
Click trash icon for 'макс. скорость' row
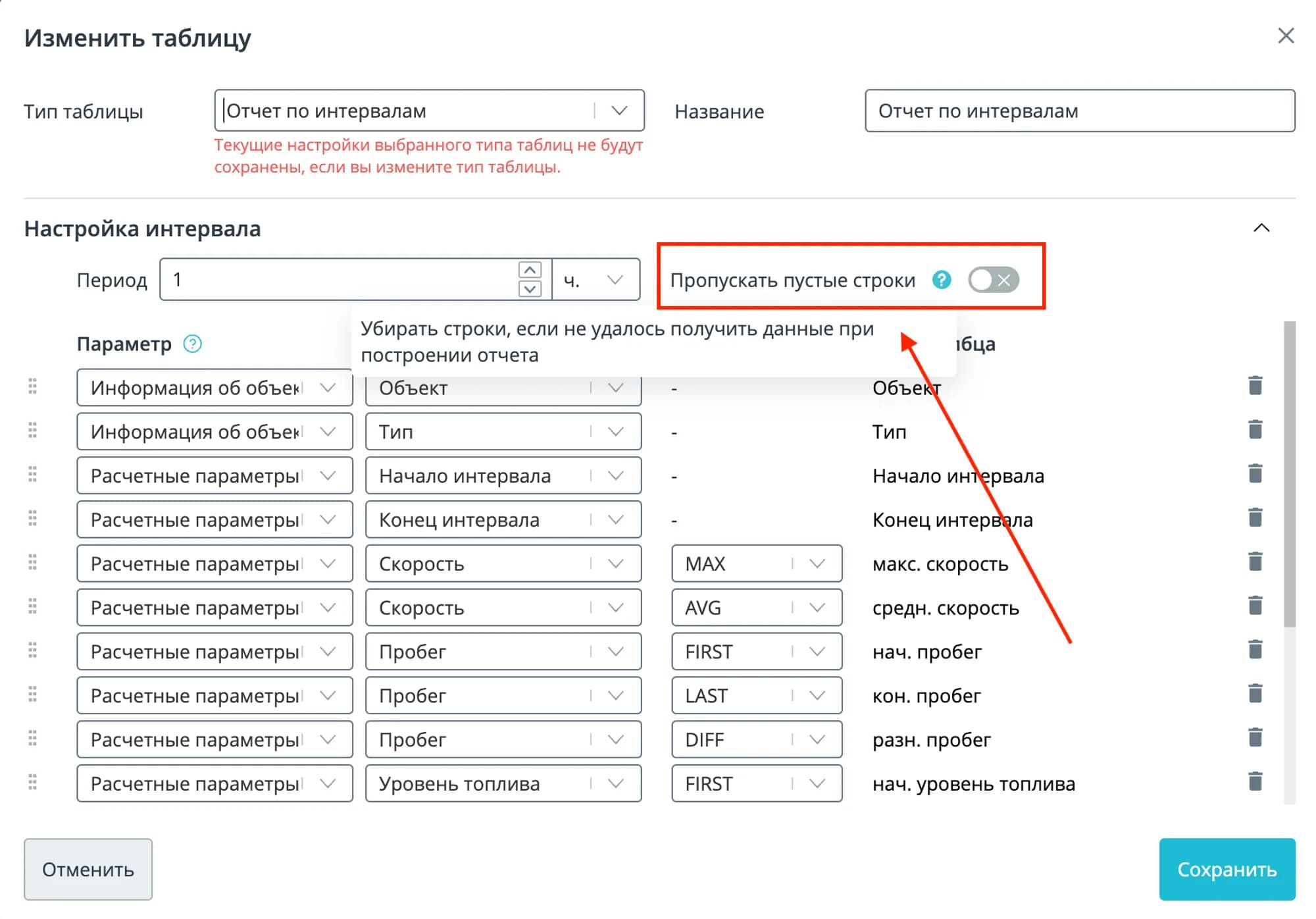click(x=1255, y=562)
